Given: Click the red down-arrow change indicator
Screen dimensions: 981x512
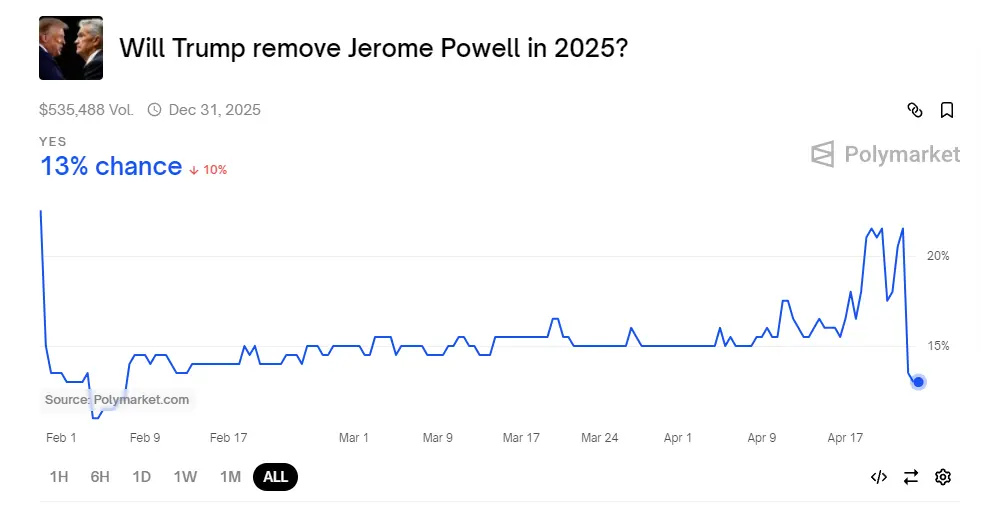Looking at the screenshot, I should pyautogui.click(x=194, y=170).
